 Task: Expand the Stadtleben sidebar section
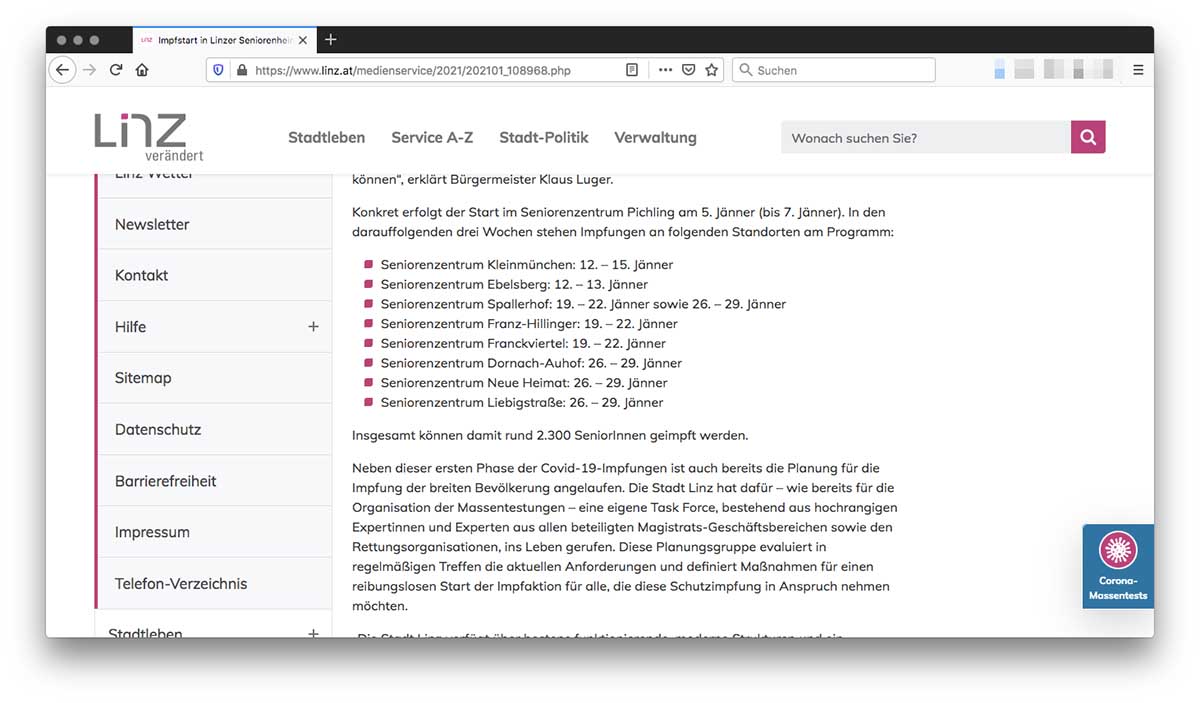click(313, 633)
